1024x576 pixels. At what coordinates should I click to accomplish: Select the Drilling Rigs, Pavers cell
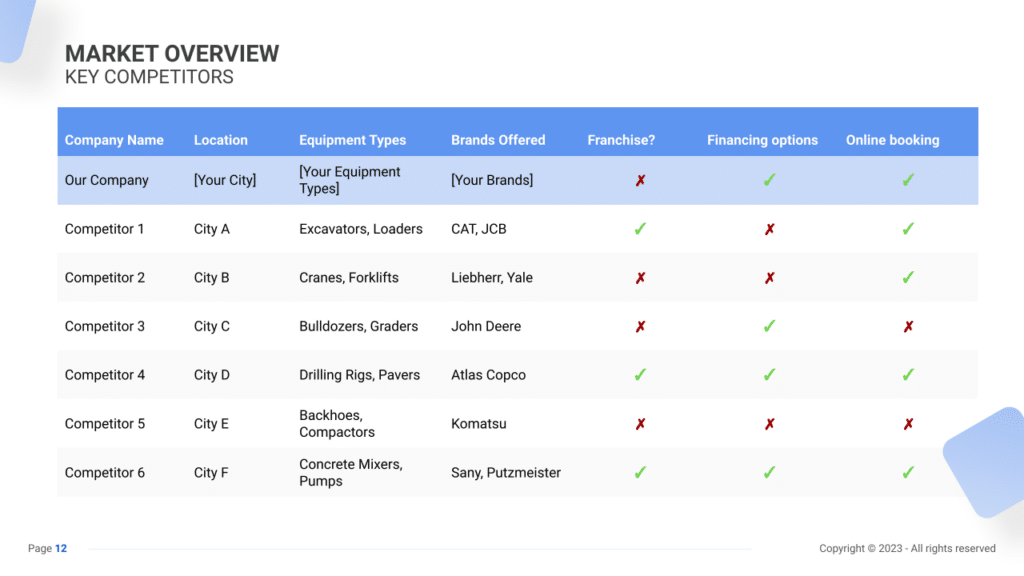point(359,375)
